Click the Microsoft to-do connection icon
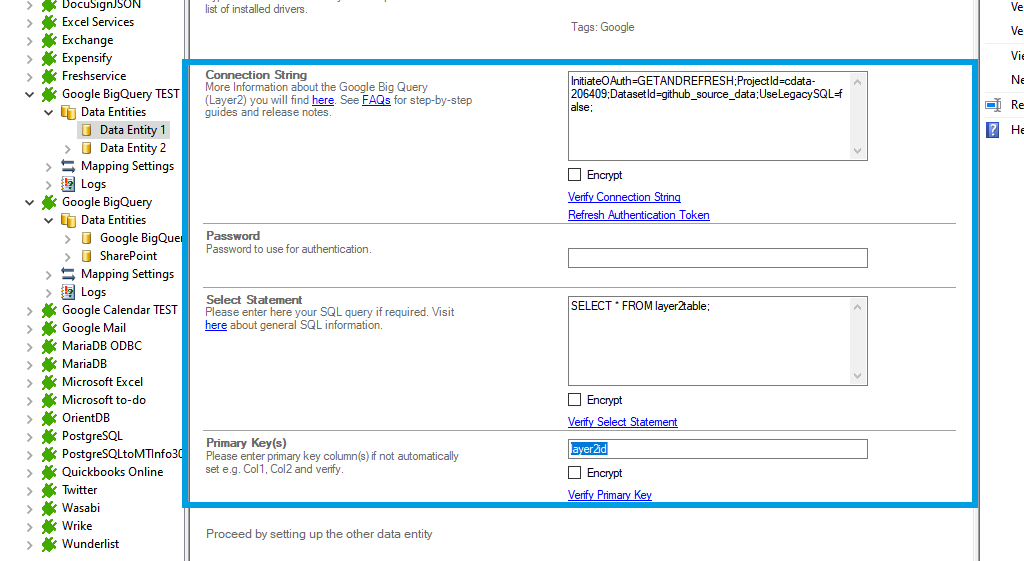This screenshot has height=561, width=1024. (49, 400)
